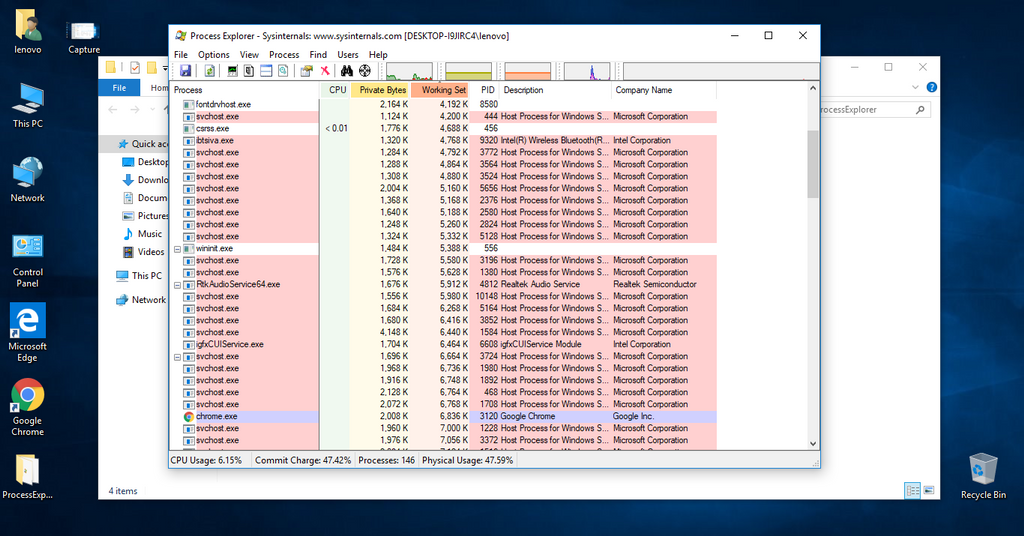The image size is (1024, 536).
Task: Open Microsoft Edge desktop shortcut
Action: point(27,333)
